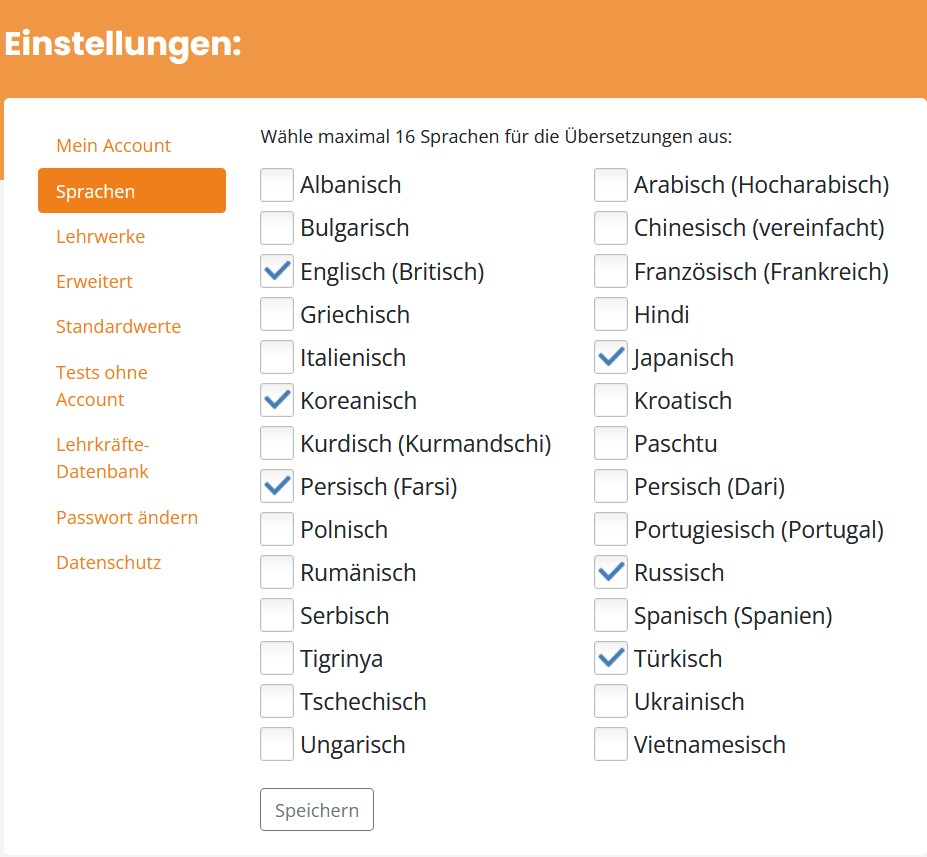Open Passwort ändern in sidebar
The height and width of the screenshot is (857, 927).
[127, 517]
